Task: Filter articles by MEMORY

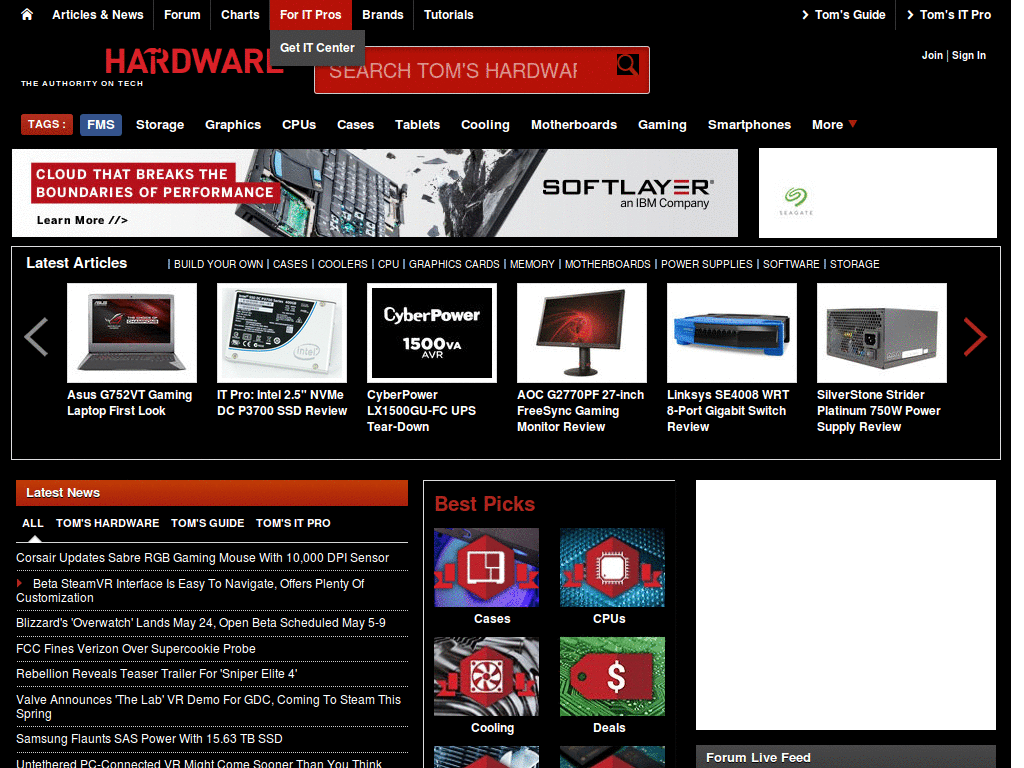Action: 532,264
